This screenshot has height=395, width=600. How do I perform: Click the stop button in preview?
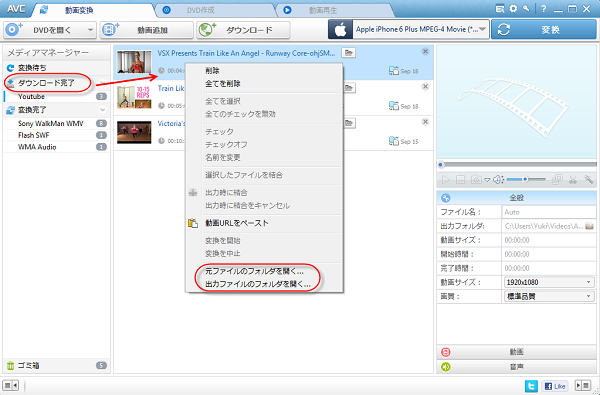[x=460, y=180]
